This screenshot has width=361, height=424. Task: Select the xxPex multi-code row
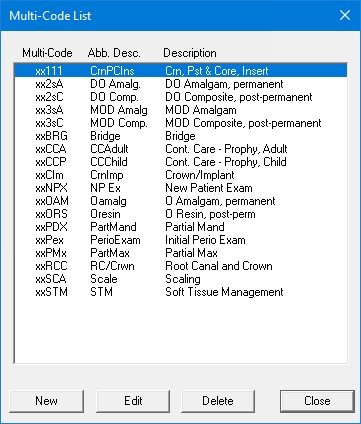pos(181,240)
